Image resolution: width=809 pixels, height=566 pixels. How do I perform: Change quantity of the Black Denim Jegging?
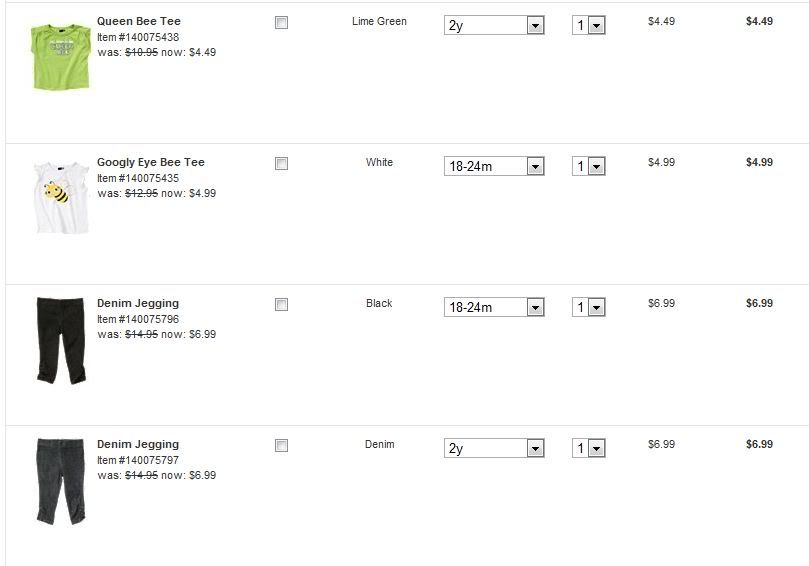tap(589, 308)
